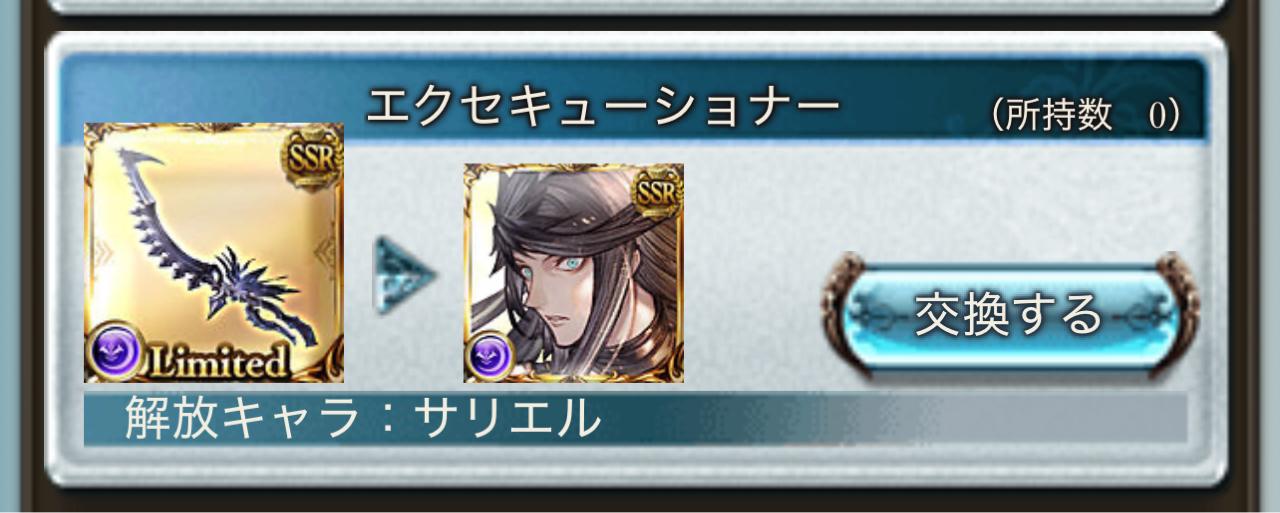Viewport: 1280px width, 513px height.
Task: Select the Sariel character portrait
Action: point(574,273)
